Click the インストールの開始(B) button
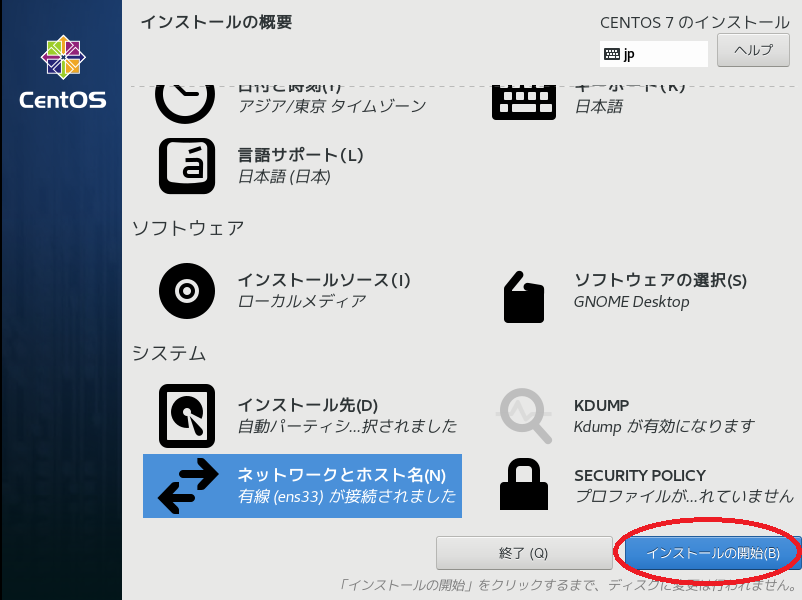The height and width of the screenshot is (600, 802). (713, 553)
